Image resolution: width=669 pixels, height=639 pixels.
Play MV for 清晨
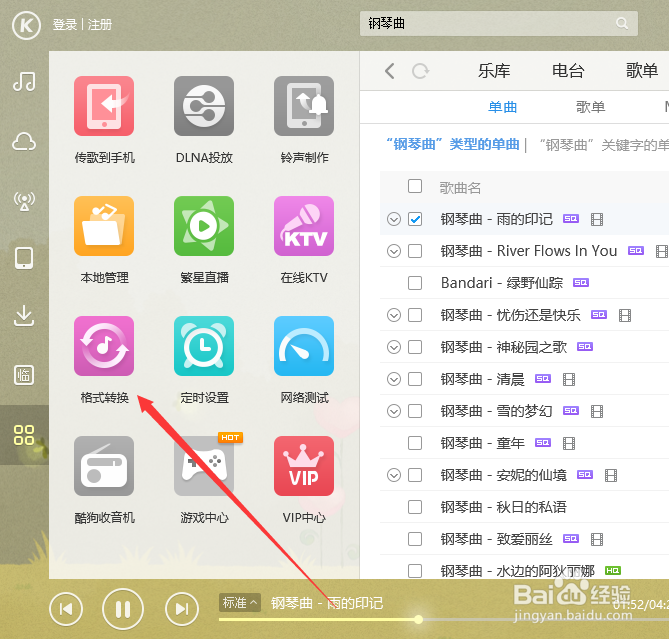tap(569, 379)
